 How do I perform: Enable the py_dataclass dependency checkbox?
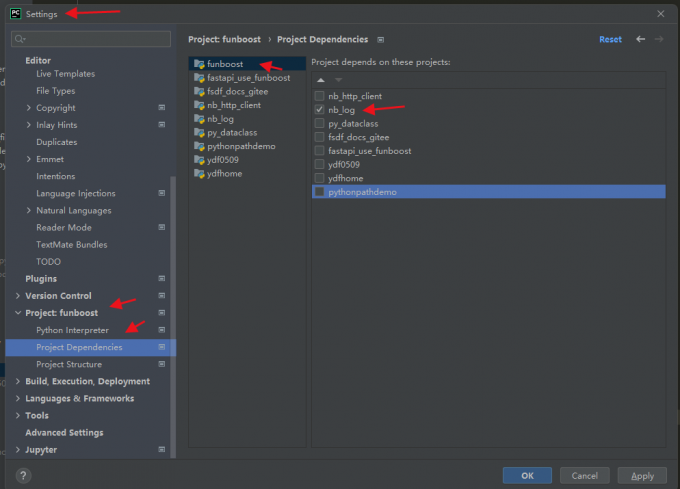pos(320,124)
